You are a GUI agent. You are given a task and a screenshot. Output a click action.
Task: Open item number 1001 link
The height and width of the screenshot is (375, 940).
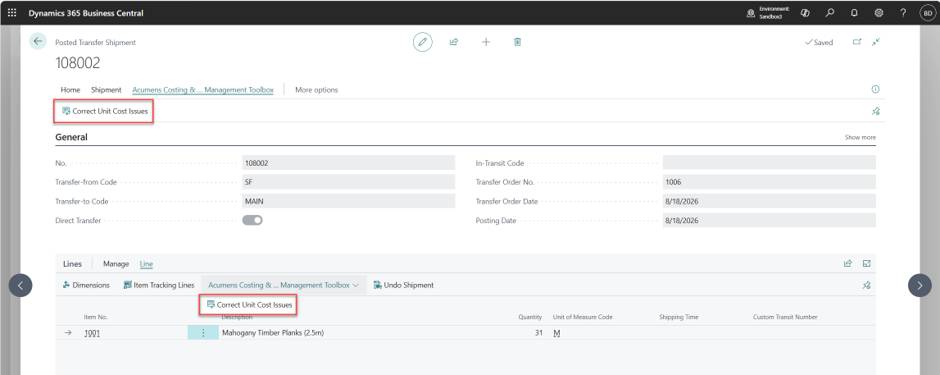point(92,333)
